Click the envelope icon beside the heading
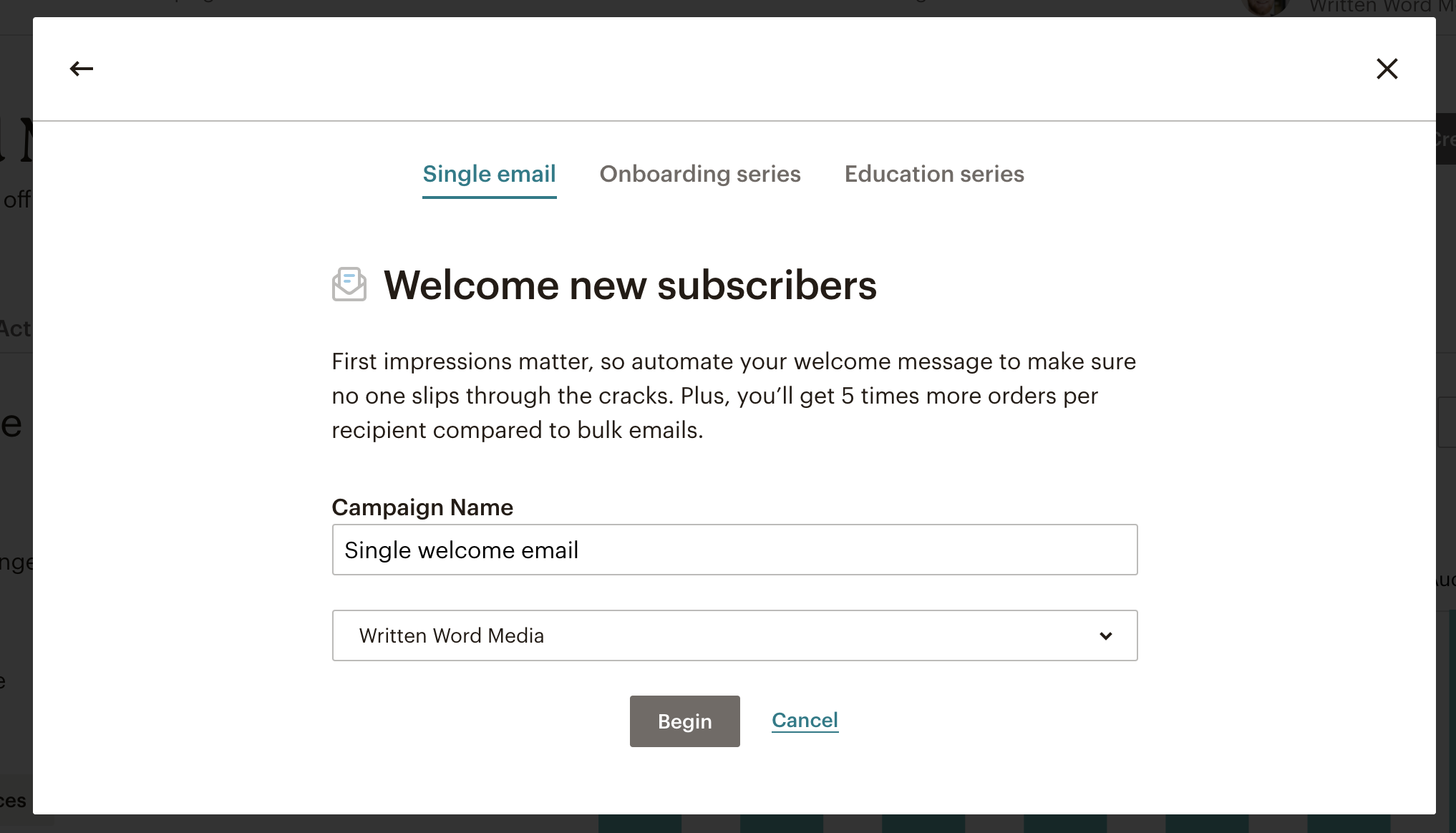This screenshot has width=1456, height=833. coord(349,285)
